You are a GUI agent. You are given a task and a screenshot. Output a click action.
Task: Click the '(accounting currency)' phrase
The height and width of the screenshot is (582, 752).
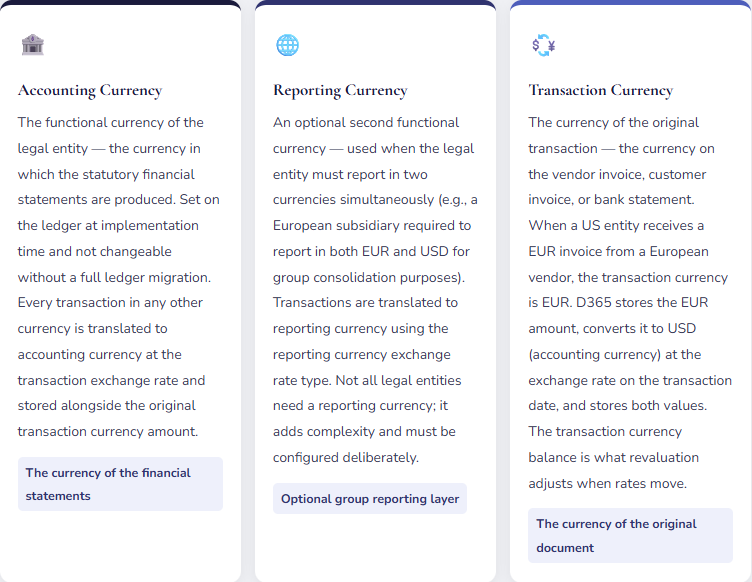[x=590, y=354]
